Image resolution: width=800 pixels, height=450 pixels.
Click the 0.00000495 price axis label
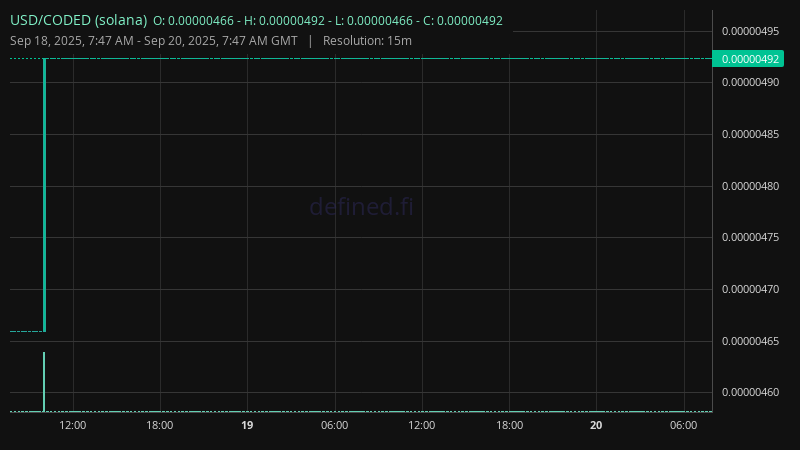(751, 31)
